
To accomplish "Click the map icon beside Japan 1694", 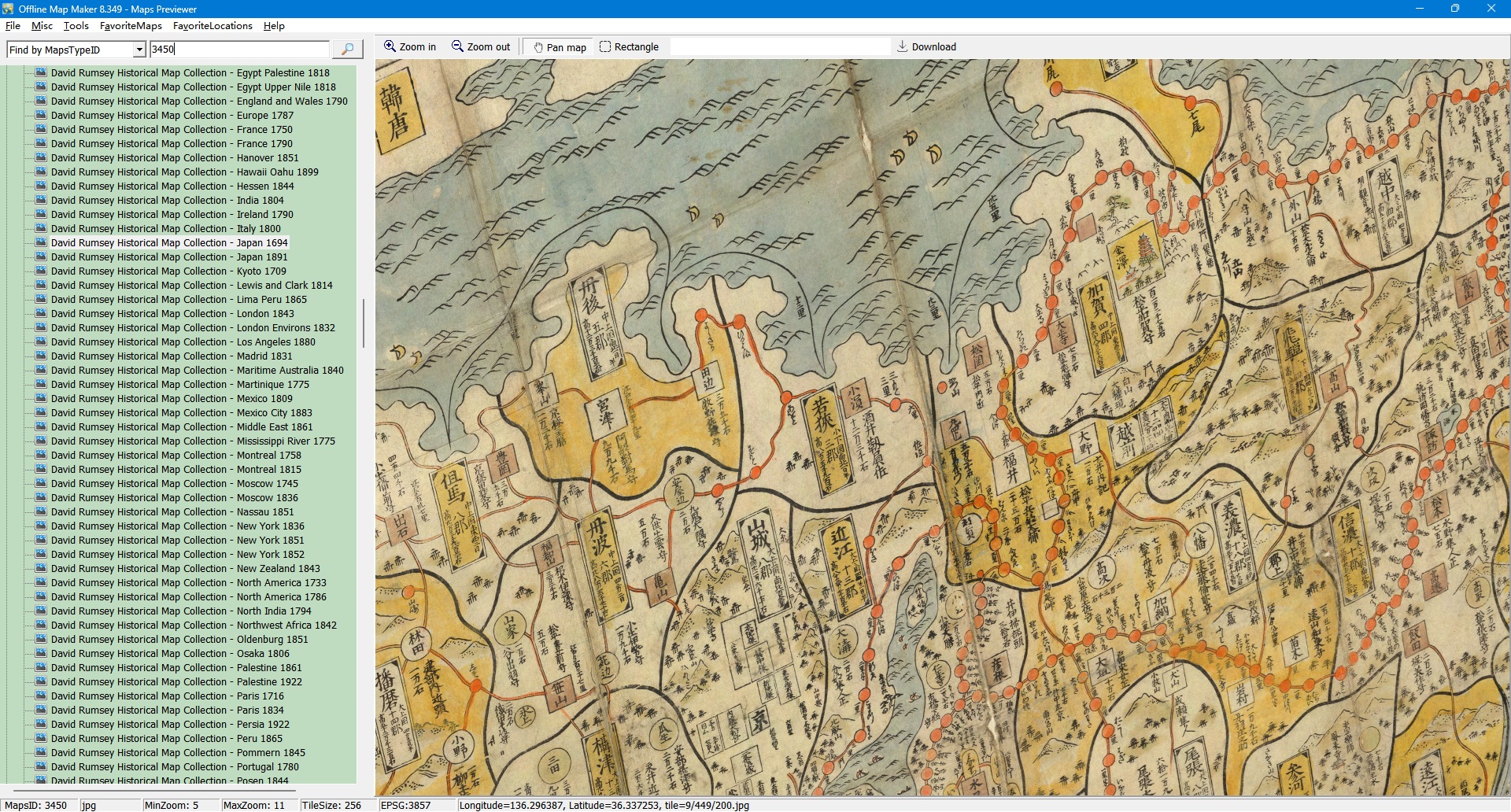I will pos(42,243).
